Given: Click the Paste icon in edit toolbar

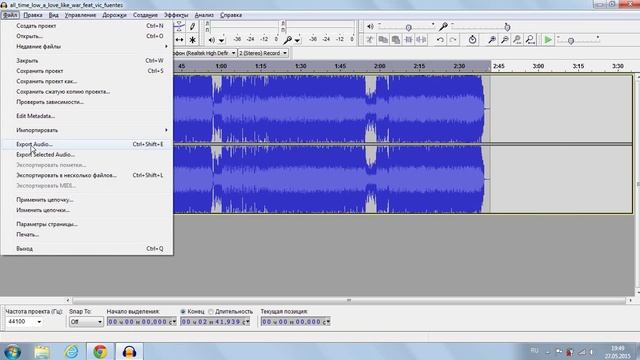Looking at the screenshot, I should (x=396, y=40).
